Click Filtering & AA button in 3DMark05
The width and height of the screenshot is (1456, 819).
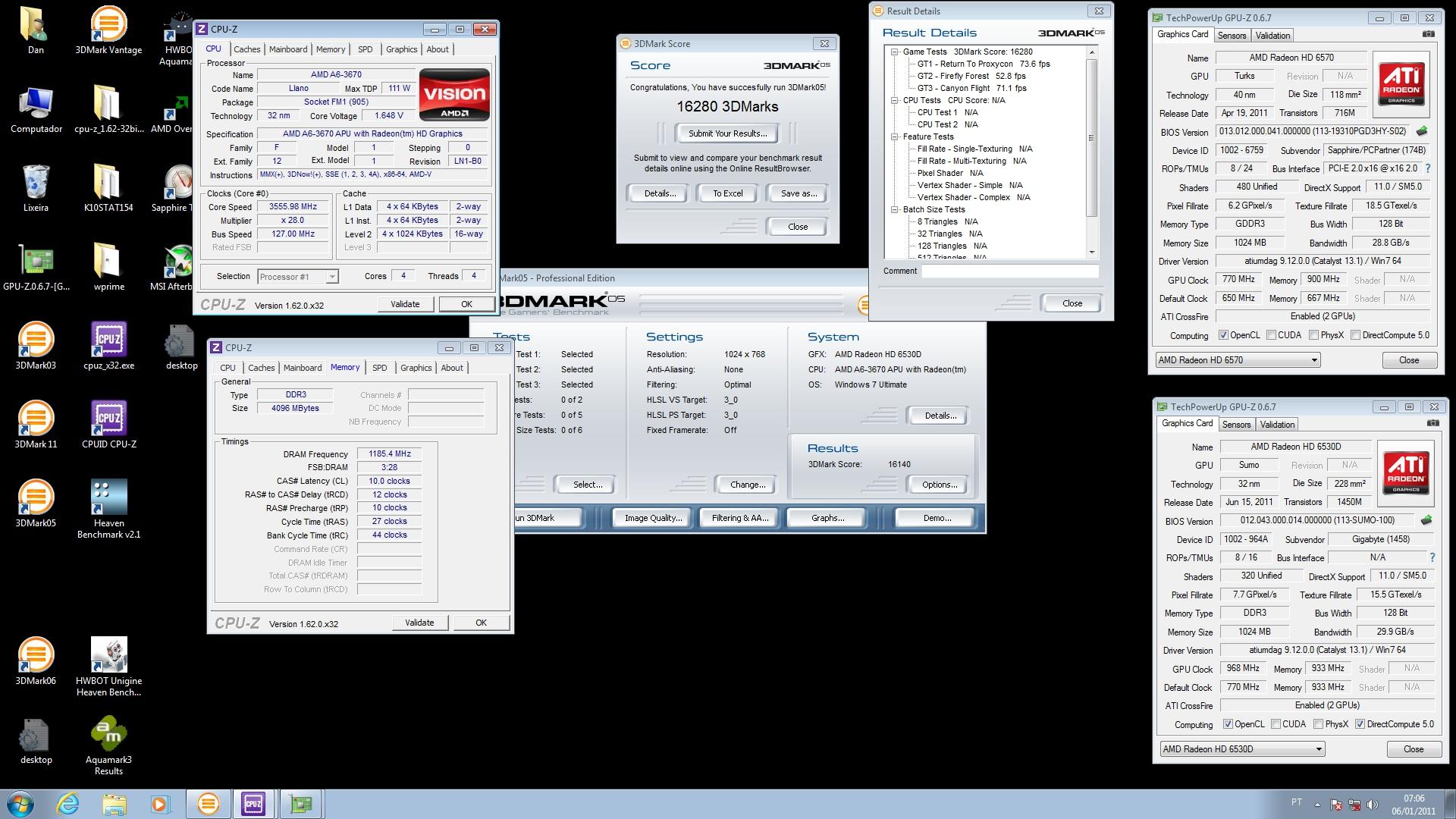739,518
